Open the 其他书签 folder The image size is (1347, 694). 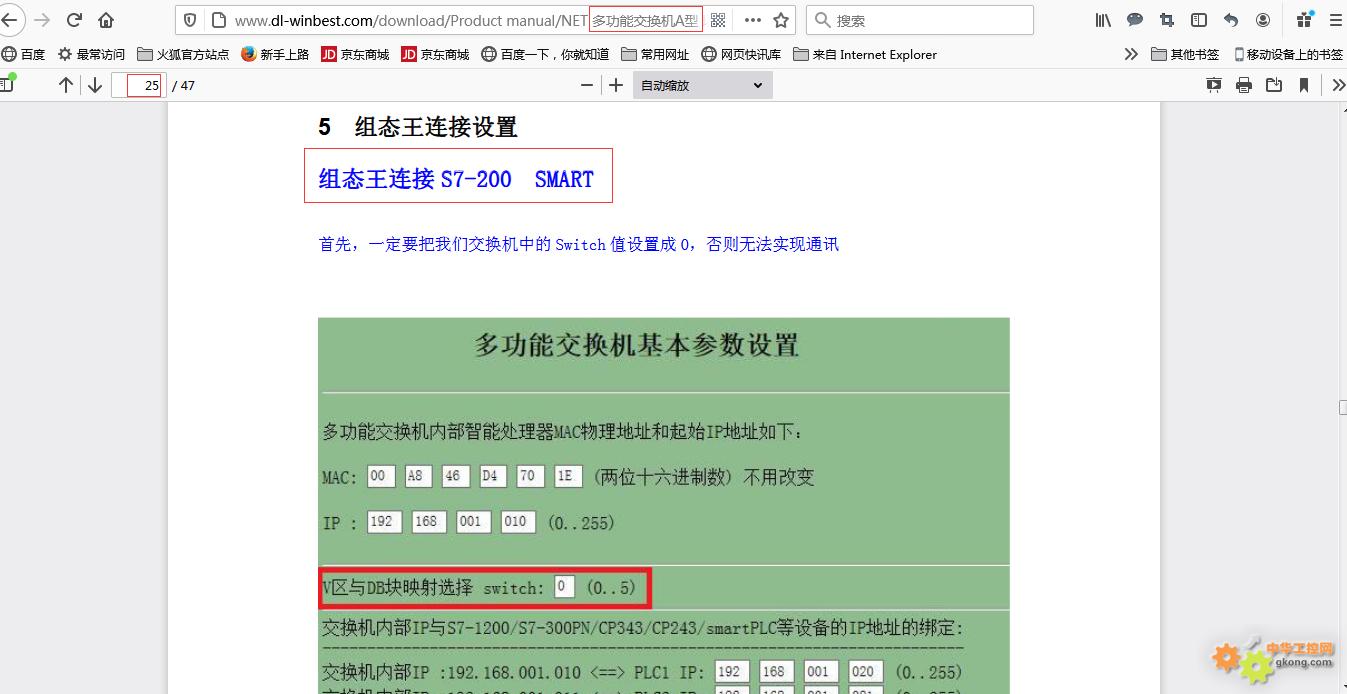[1185, 54]
